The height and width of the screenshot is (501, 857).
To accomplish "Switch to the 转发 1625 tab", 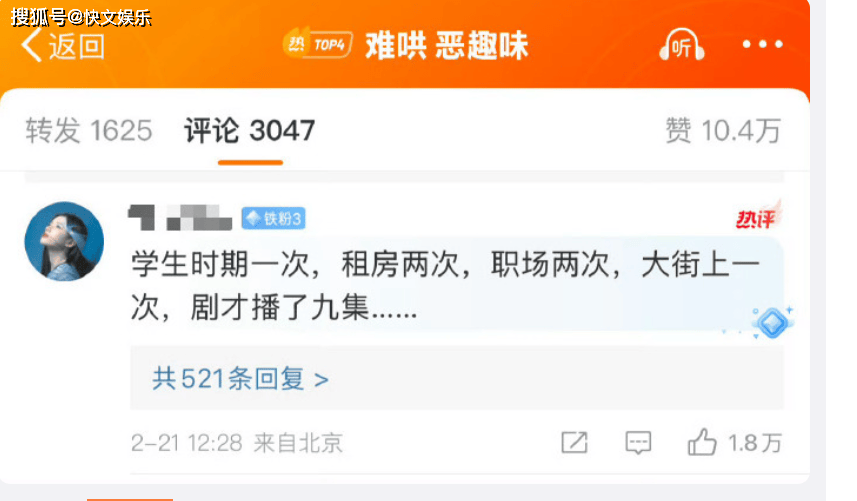I will (x=89, y=131).
